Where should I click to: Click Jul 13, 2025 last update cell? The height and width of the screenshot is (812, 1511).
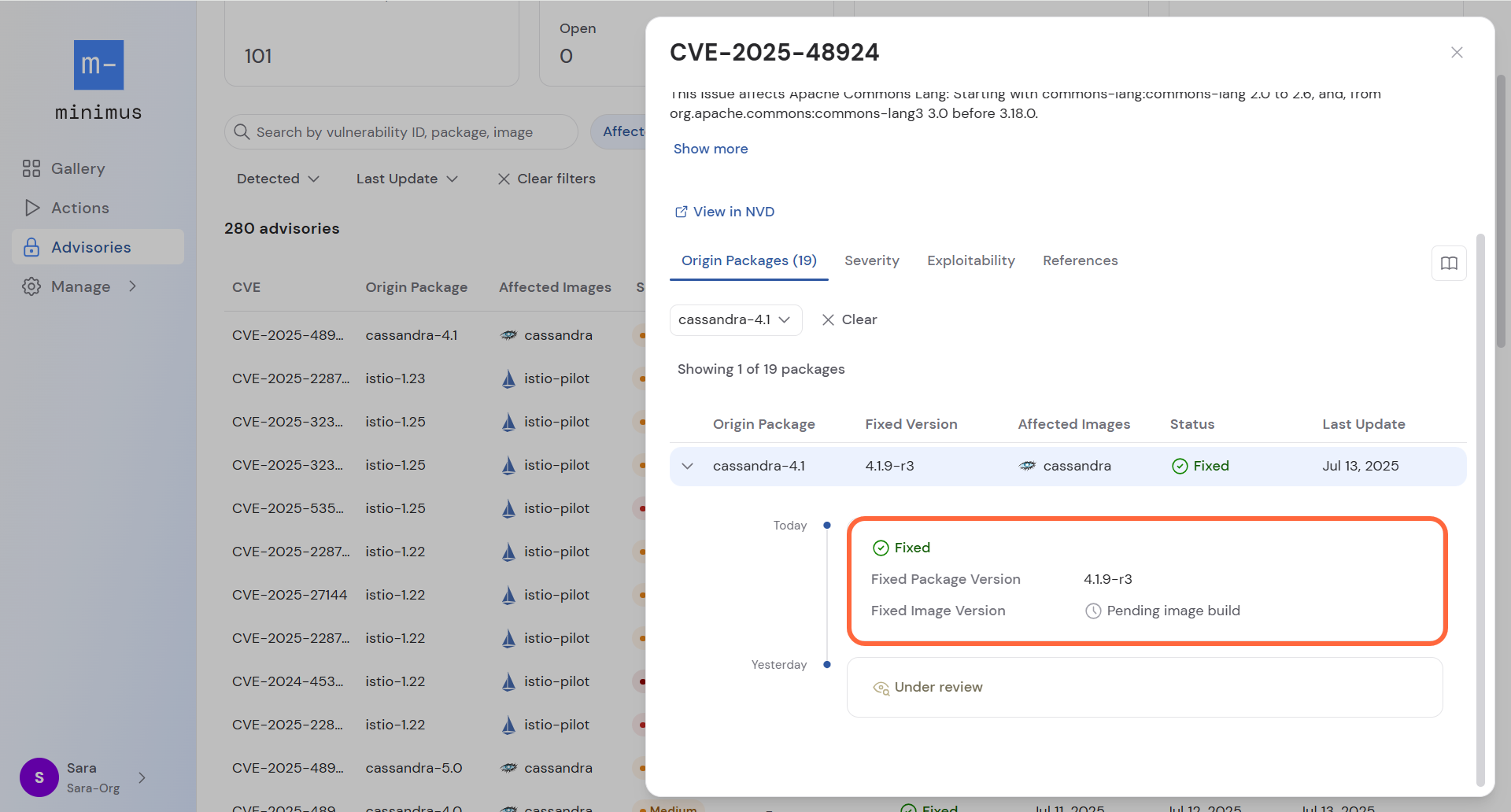point(1361,466)
